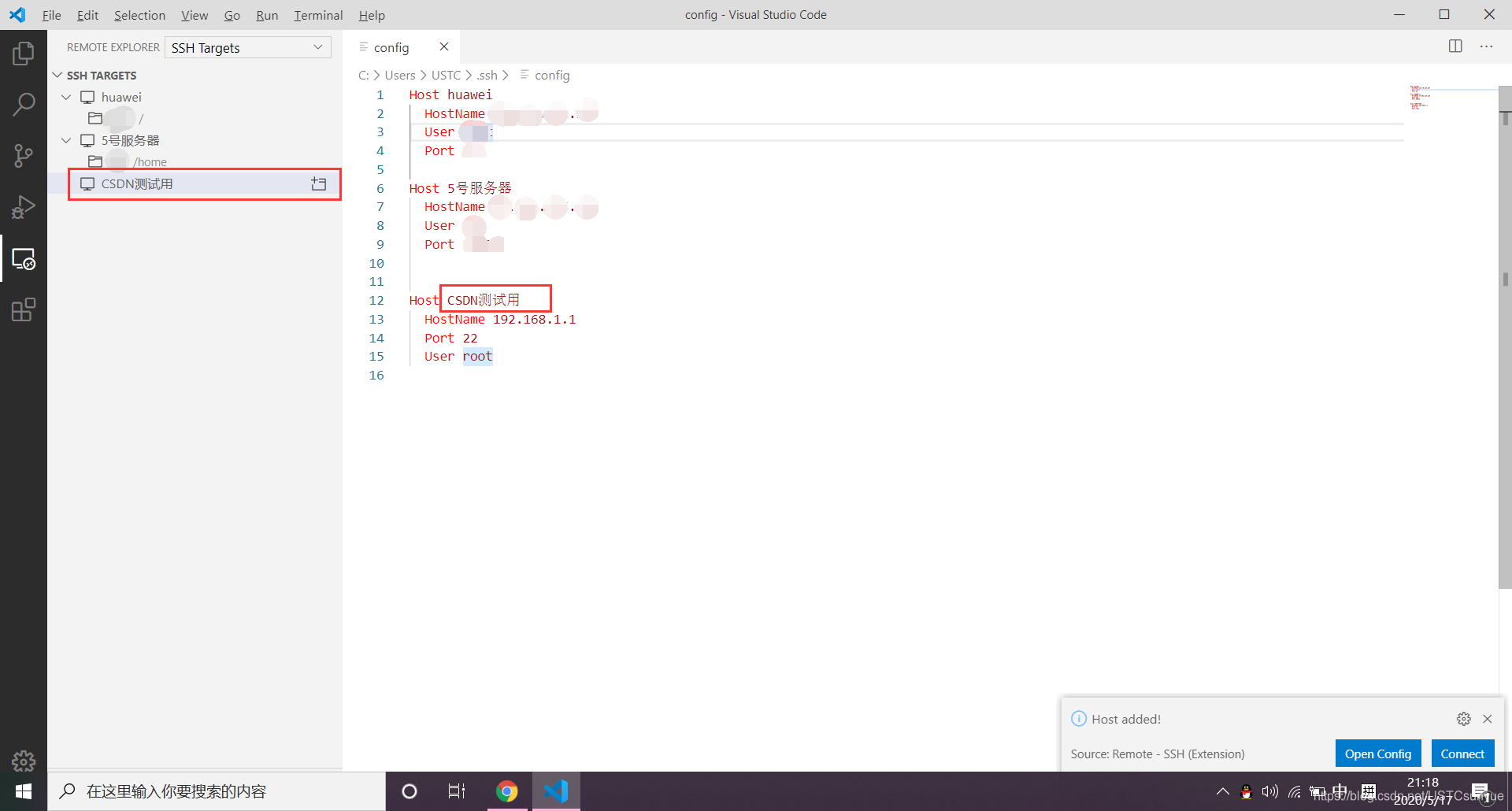Click Port 22 on line 14
1512x811 pixels.
coord(450,339)
